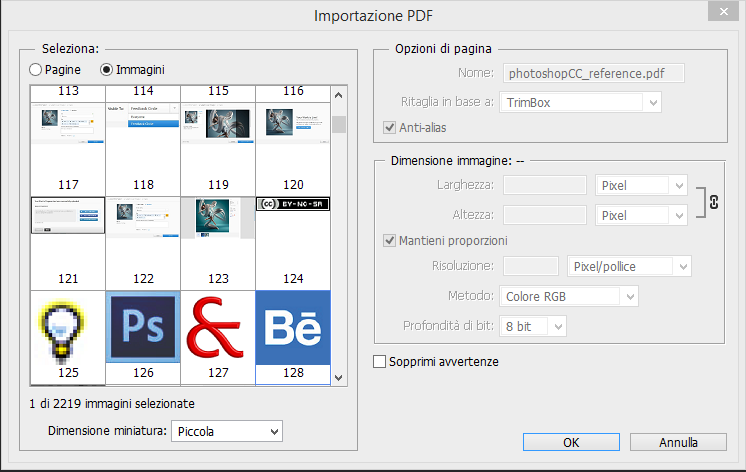
Task: Click the thumbnail list scrollbar thumb
Action: 339,125
